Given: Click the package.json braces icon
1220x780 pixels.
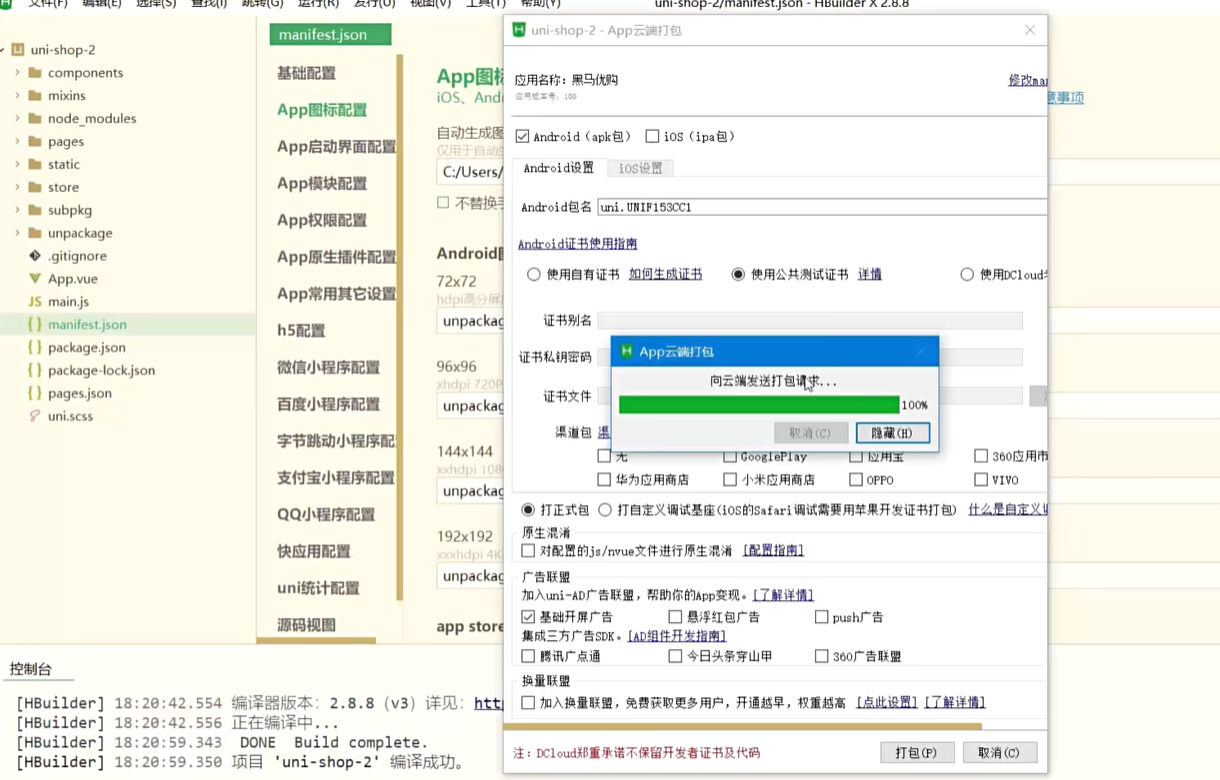Looking at the screenshot, I should (x=35, y=348).
